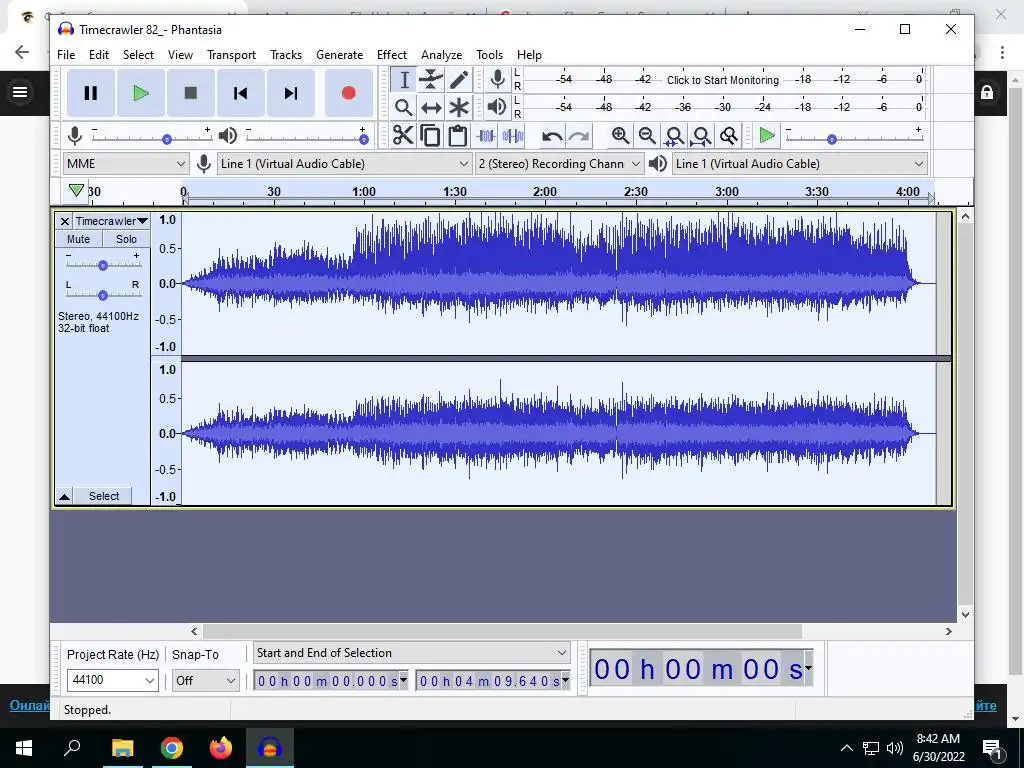This screenshot has width=1024, height=768.
Task: Collapse the track with the up arrow
Action: pyautogui.click(x=64, y=497)
